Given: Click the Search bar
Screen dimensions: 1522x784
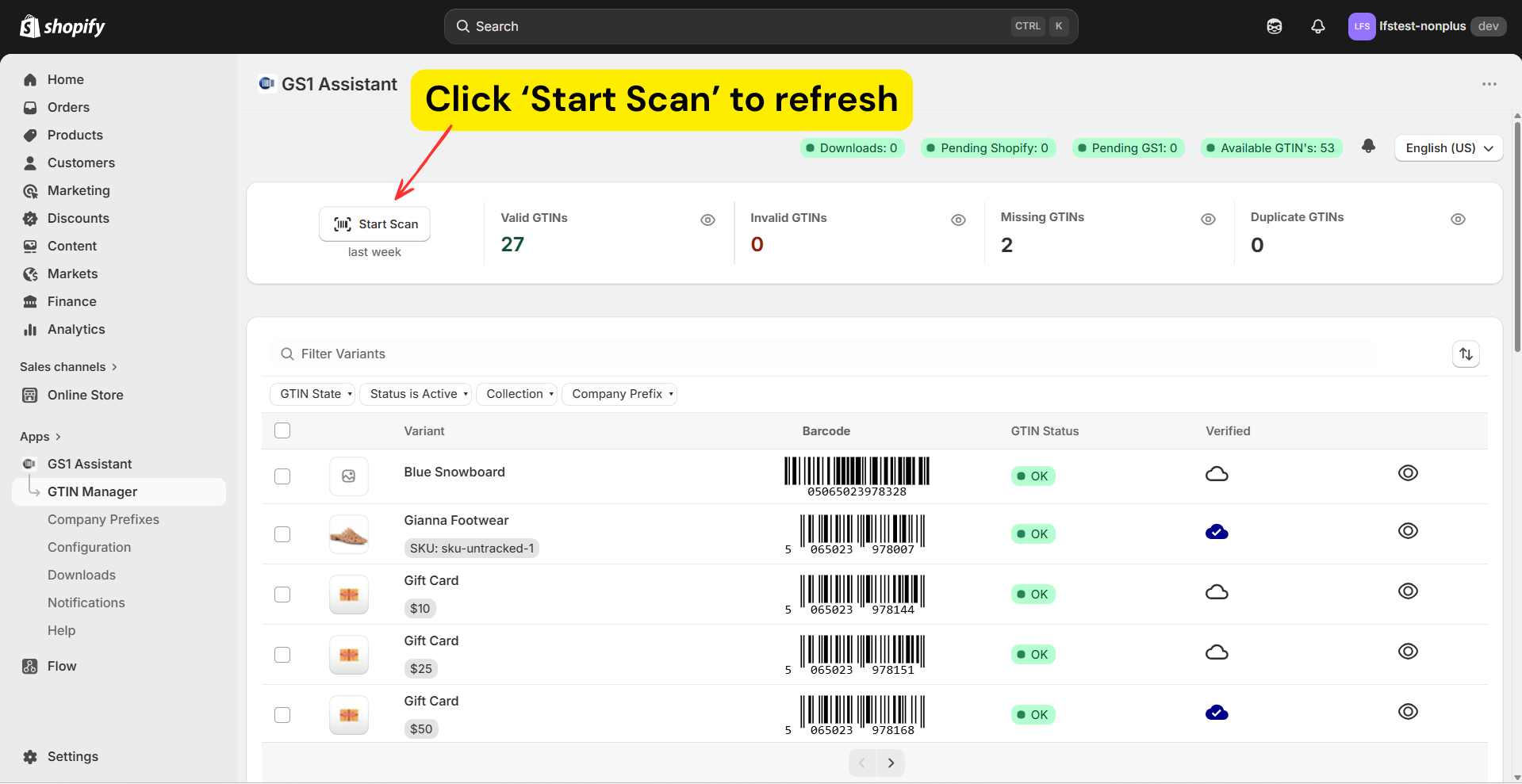Looking at the screenshot, I should [x=761, y=26].
